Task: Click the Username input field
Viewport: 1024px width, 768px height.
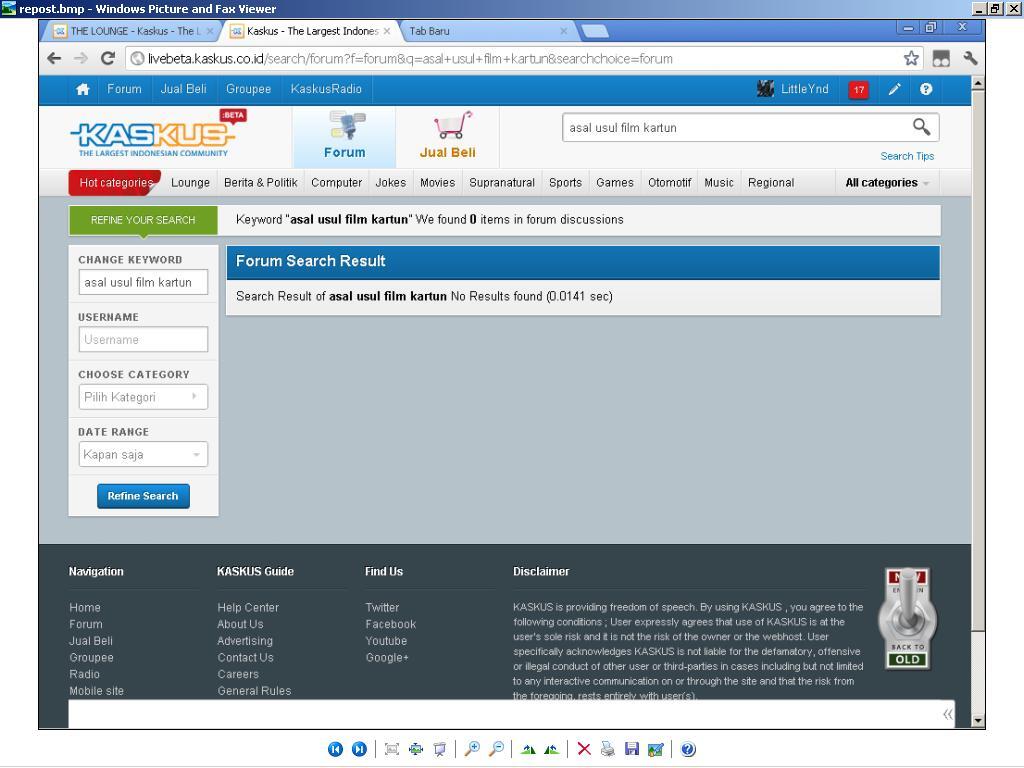Action: pos(143,340)
